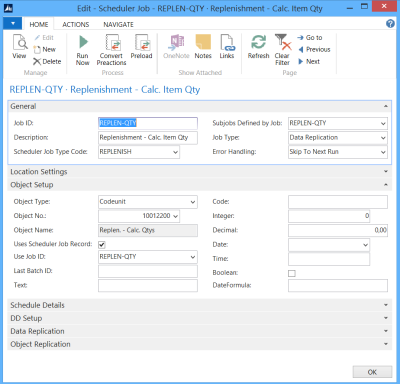
Task: Open Subjobs Defined by Job dropdown
Action: (383, 124)
